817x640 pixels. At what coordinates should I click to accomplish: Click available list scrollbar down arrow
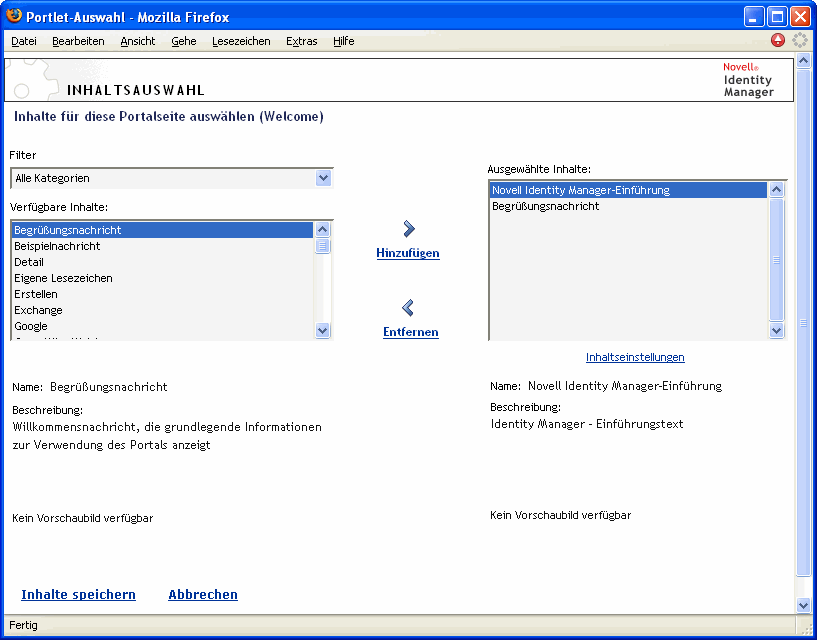click(323, 330)
